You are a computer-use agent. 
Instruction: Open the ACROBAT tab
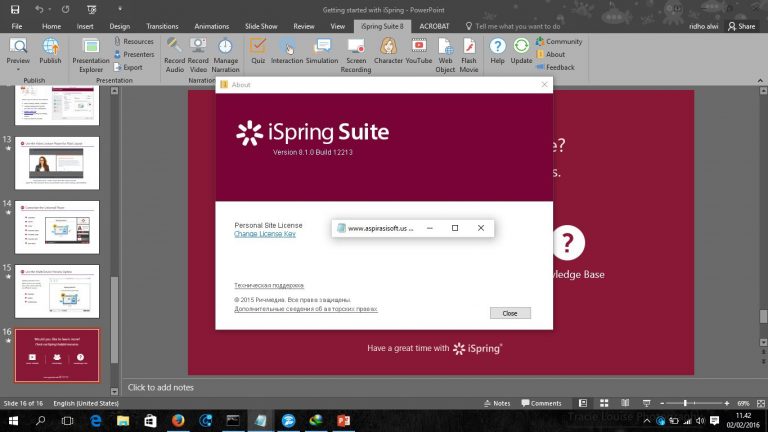pos(434,26)
